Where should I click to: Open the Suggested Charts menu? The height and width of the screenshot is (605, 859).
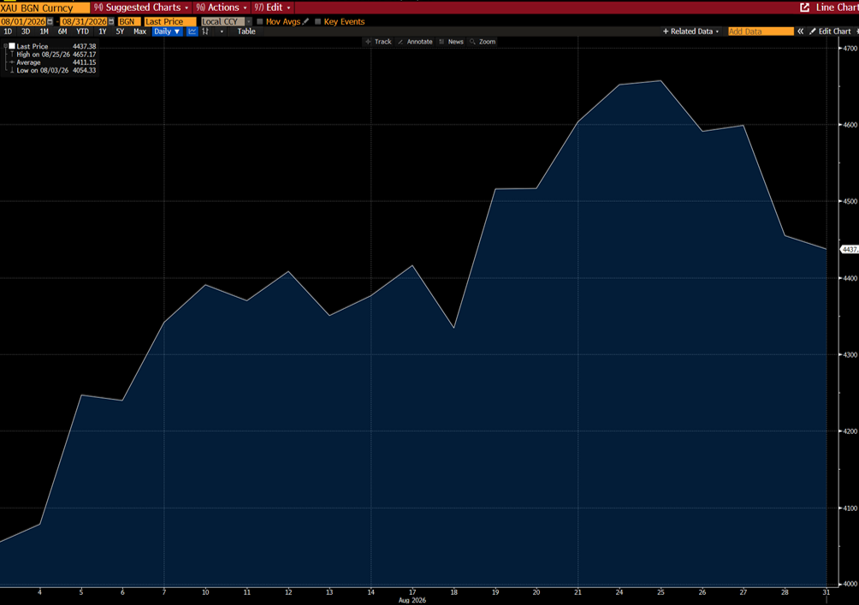tap(141, 7)
